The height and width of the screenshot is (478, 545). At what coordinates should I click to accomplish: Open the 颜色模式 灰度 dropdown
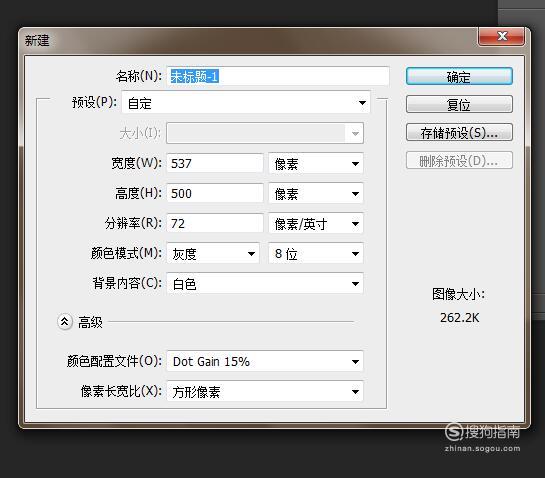(x=213, y=253)
